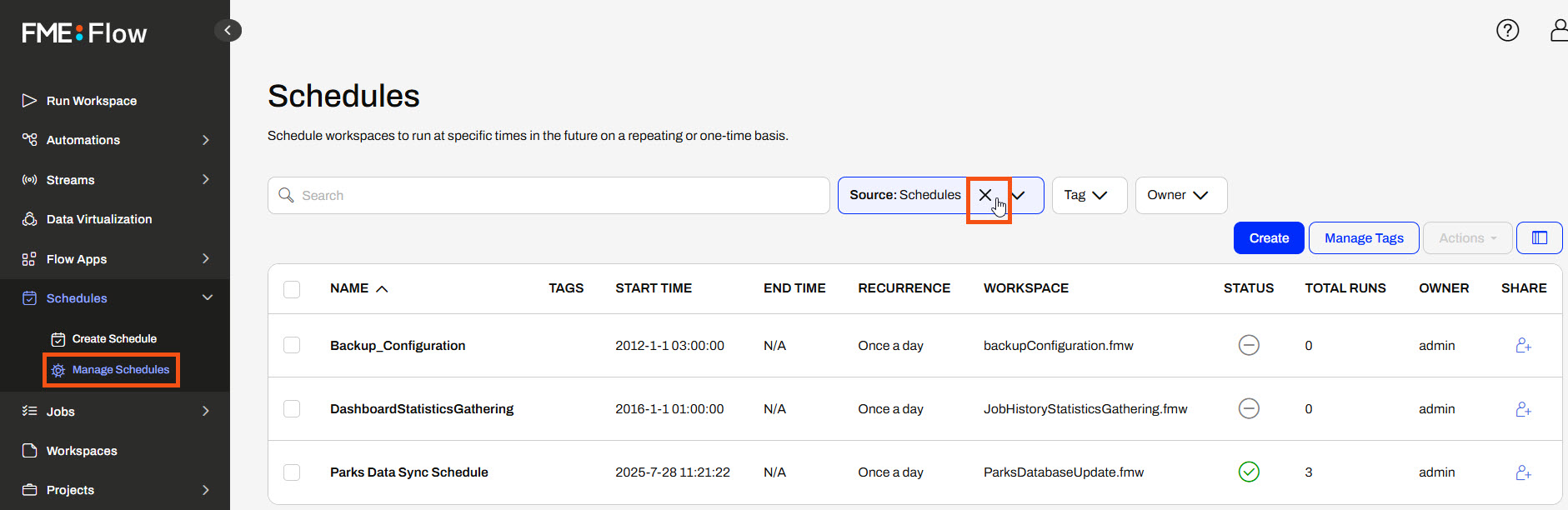This screenshot has height=510, width=1568.
Task: Click share icon for DashboardStatisticsGathering
Action: coord(1523,409)
